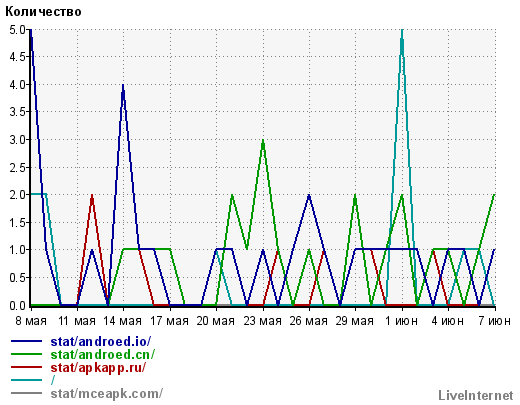
Task: Click the red line legend swatch
Action: pyautogui.click(x=27, y=367)
